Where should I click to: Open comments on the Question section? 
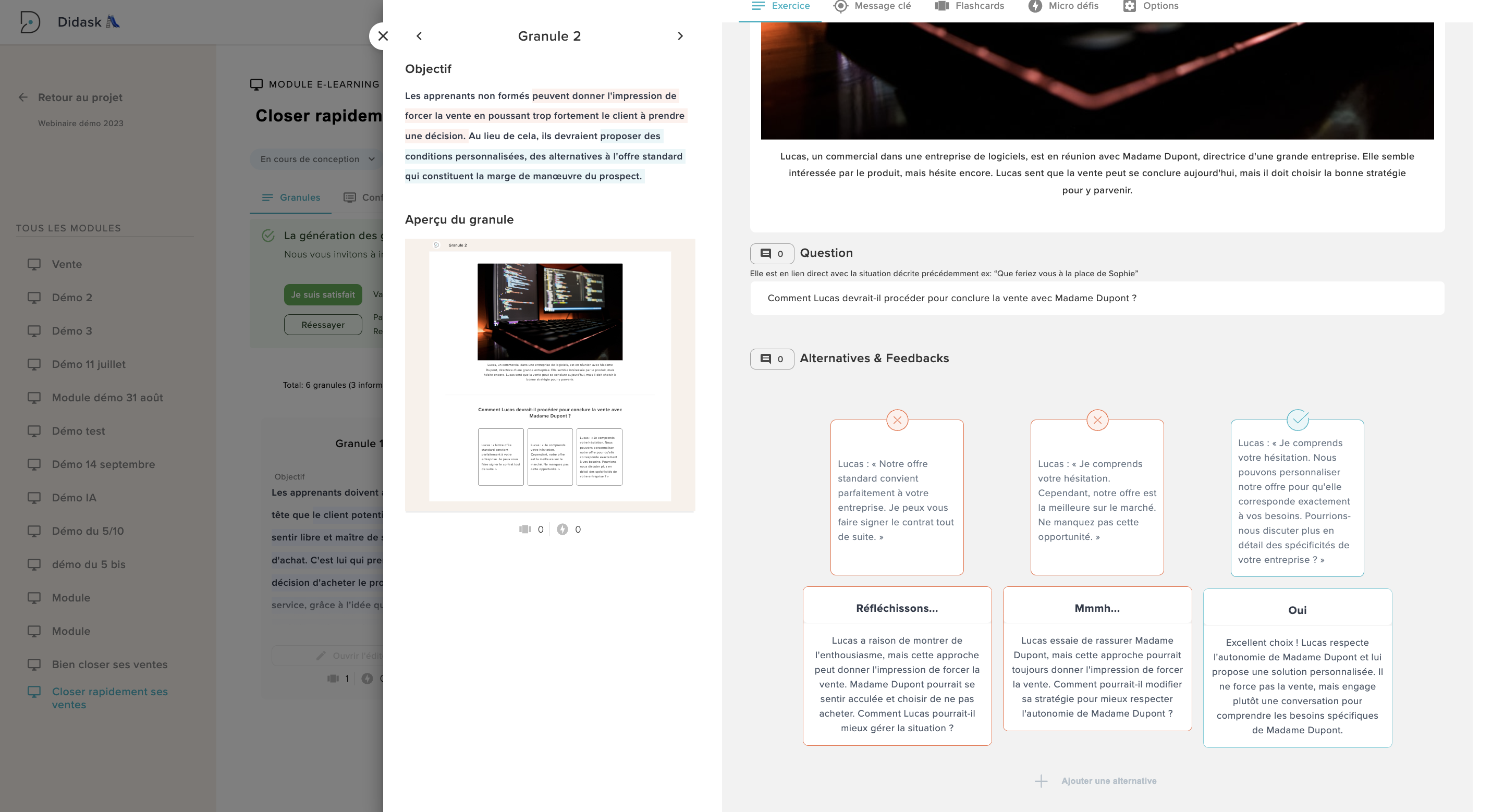[771, 253]
